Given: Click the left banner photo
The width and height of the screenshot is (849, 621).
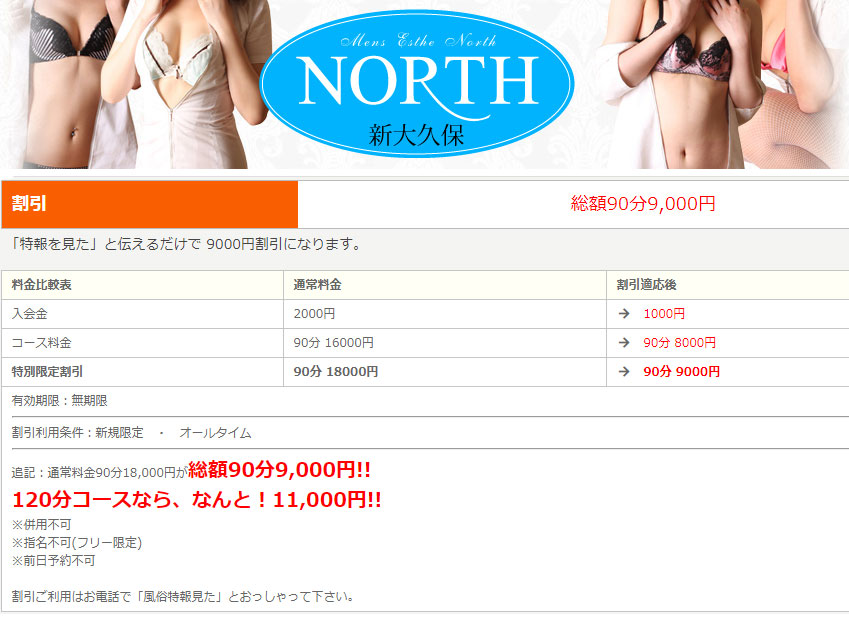Looking at the screenshot, I should click(x=135, y=84).
